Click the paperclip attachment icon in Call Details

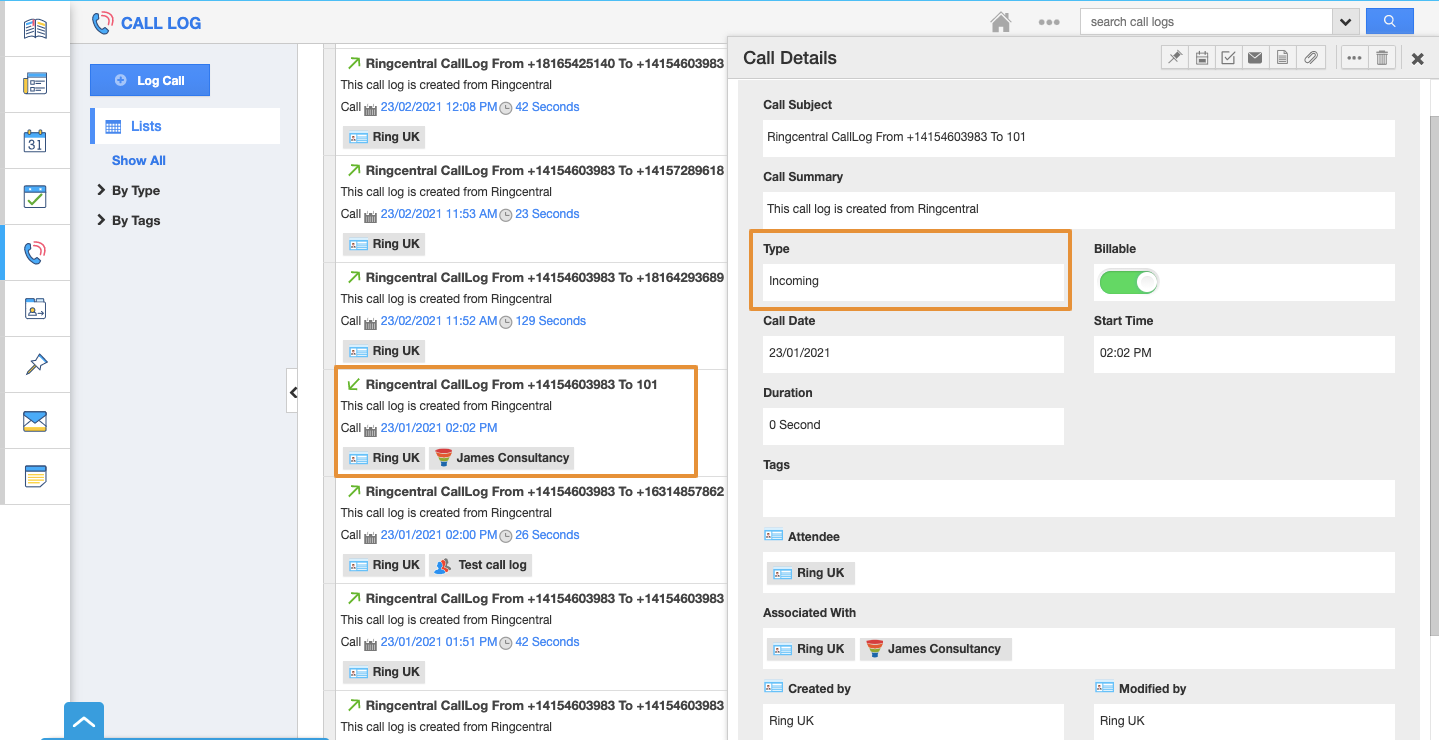click(x=1311, y=58)
